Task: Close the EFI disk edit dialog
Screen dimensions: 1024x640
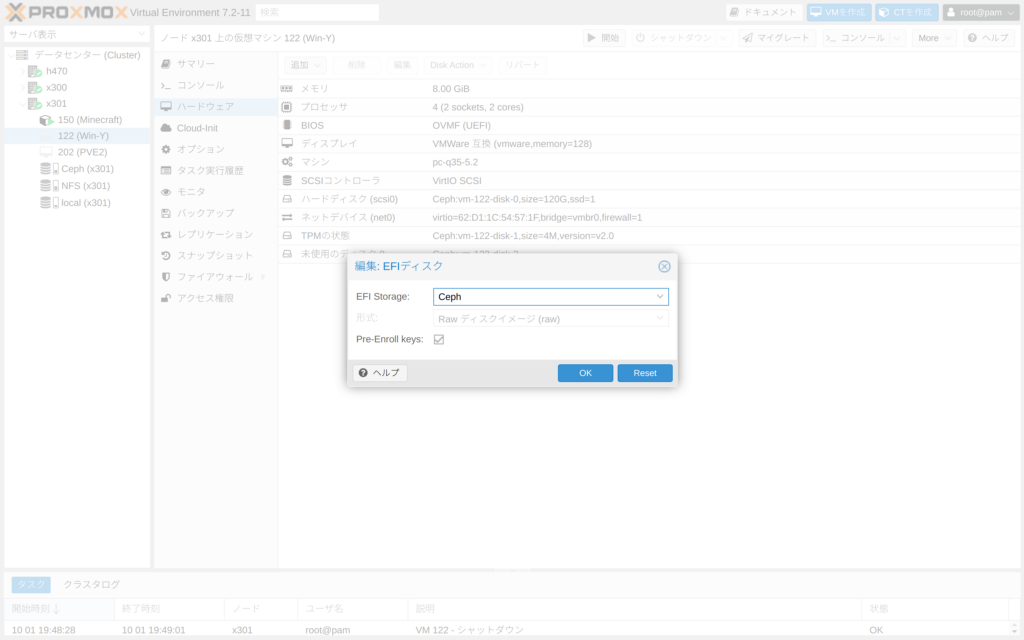Action: tap(664, 266)
